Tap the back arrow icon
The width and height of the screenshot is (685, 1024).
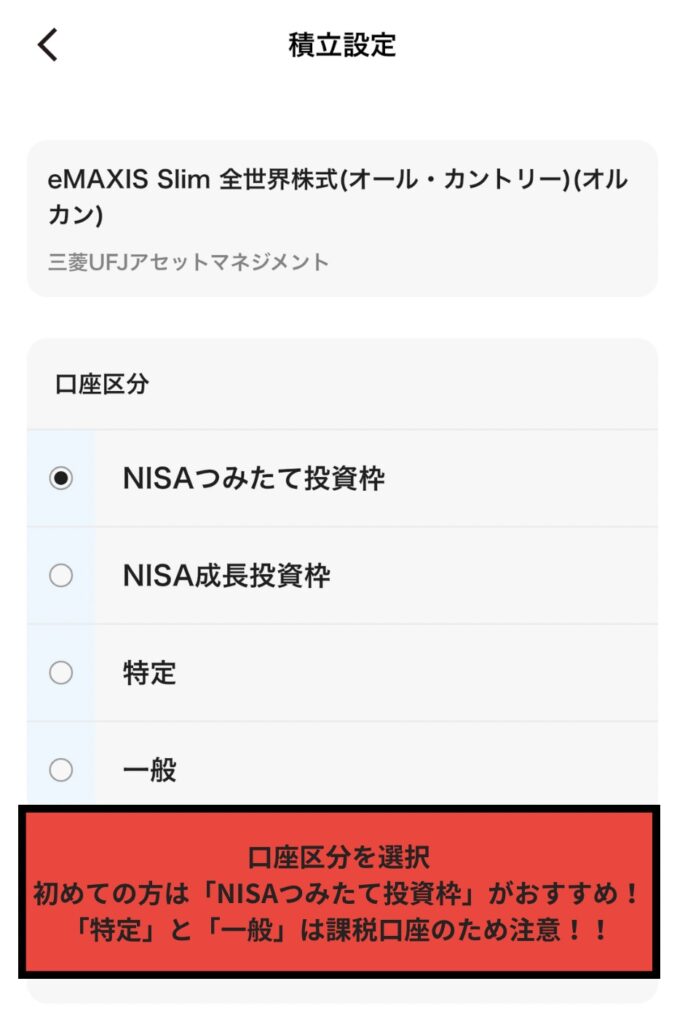pyautogui.click(x=48, y=45)
